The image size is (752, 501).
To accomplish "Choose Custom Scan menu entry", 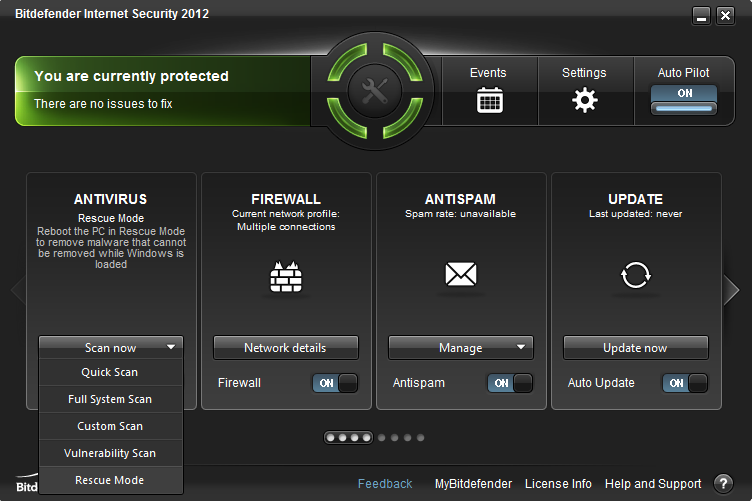I will pyautogui.click(x=111, y=426).
